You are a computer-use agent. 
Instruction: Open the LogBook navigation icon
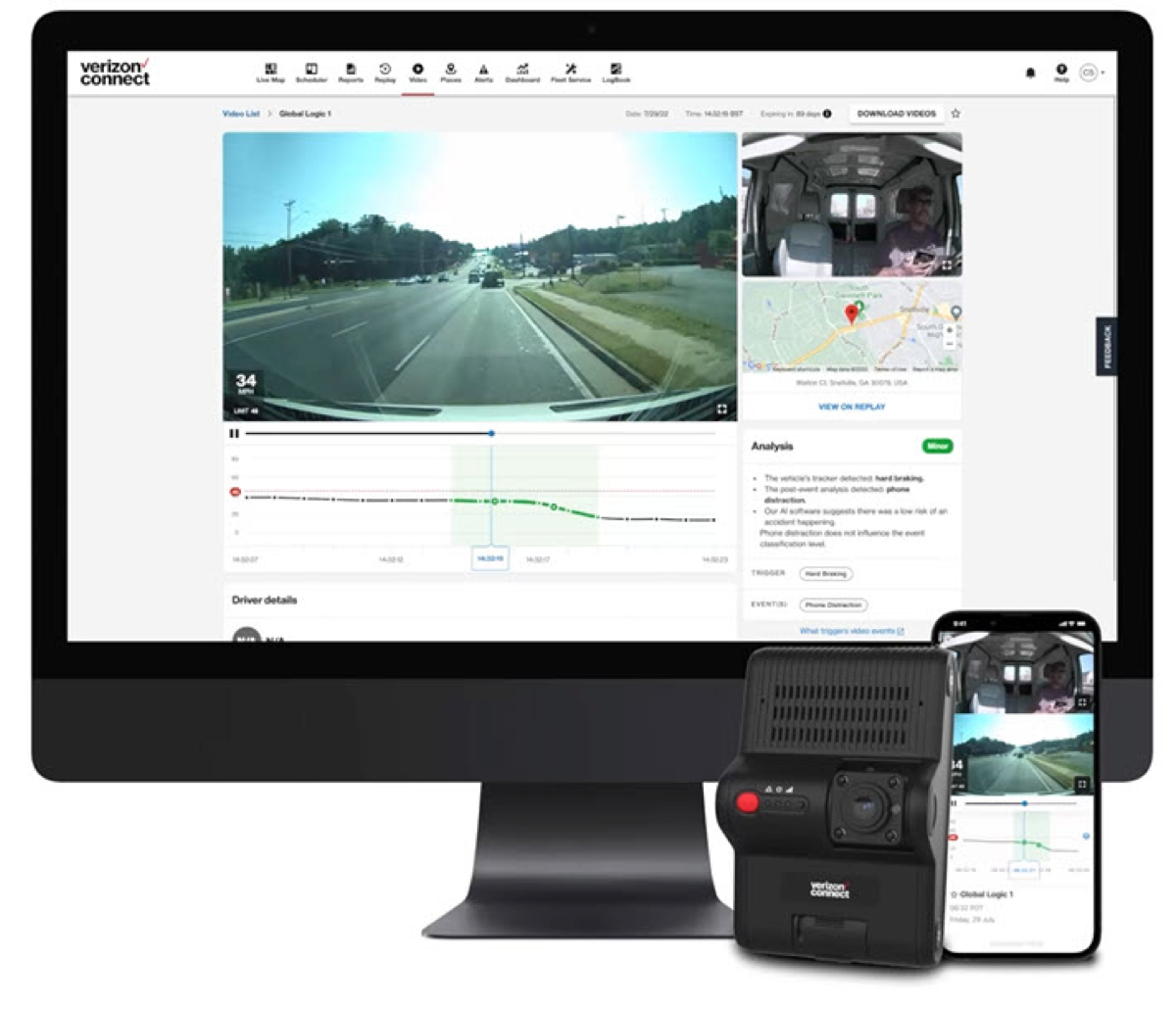tap(615, 73)
